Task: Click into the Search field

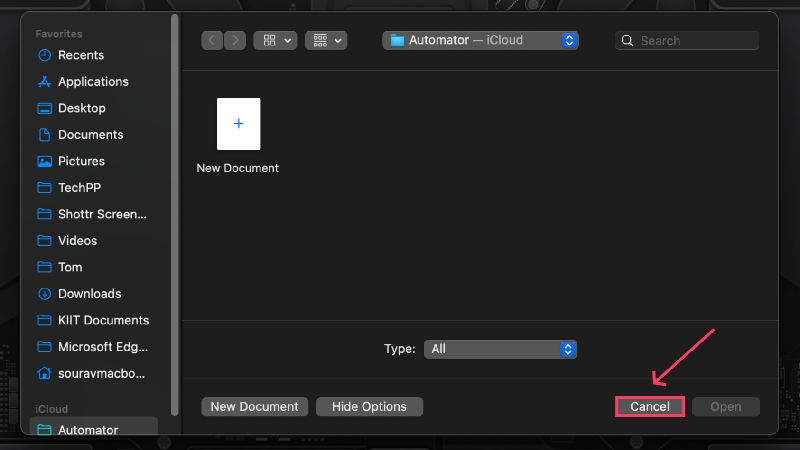Action: [687, 41]
